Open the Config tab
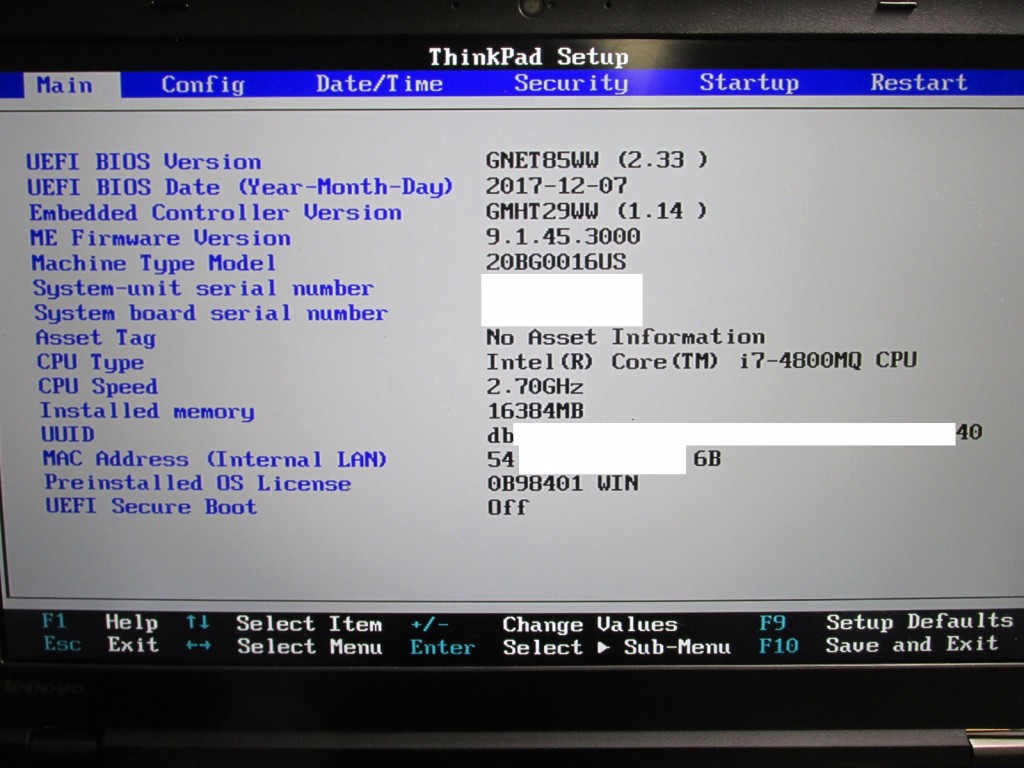The width and height of the screenshot is (1024, 768). [203, 84]
